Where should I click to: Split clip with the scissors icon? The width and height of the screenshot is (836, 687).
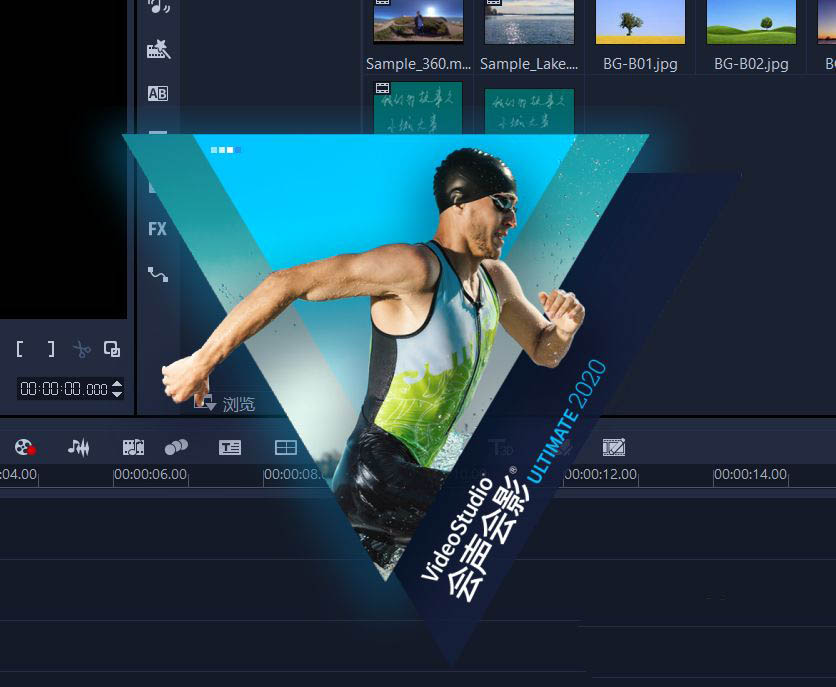coord(82,350)
